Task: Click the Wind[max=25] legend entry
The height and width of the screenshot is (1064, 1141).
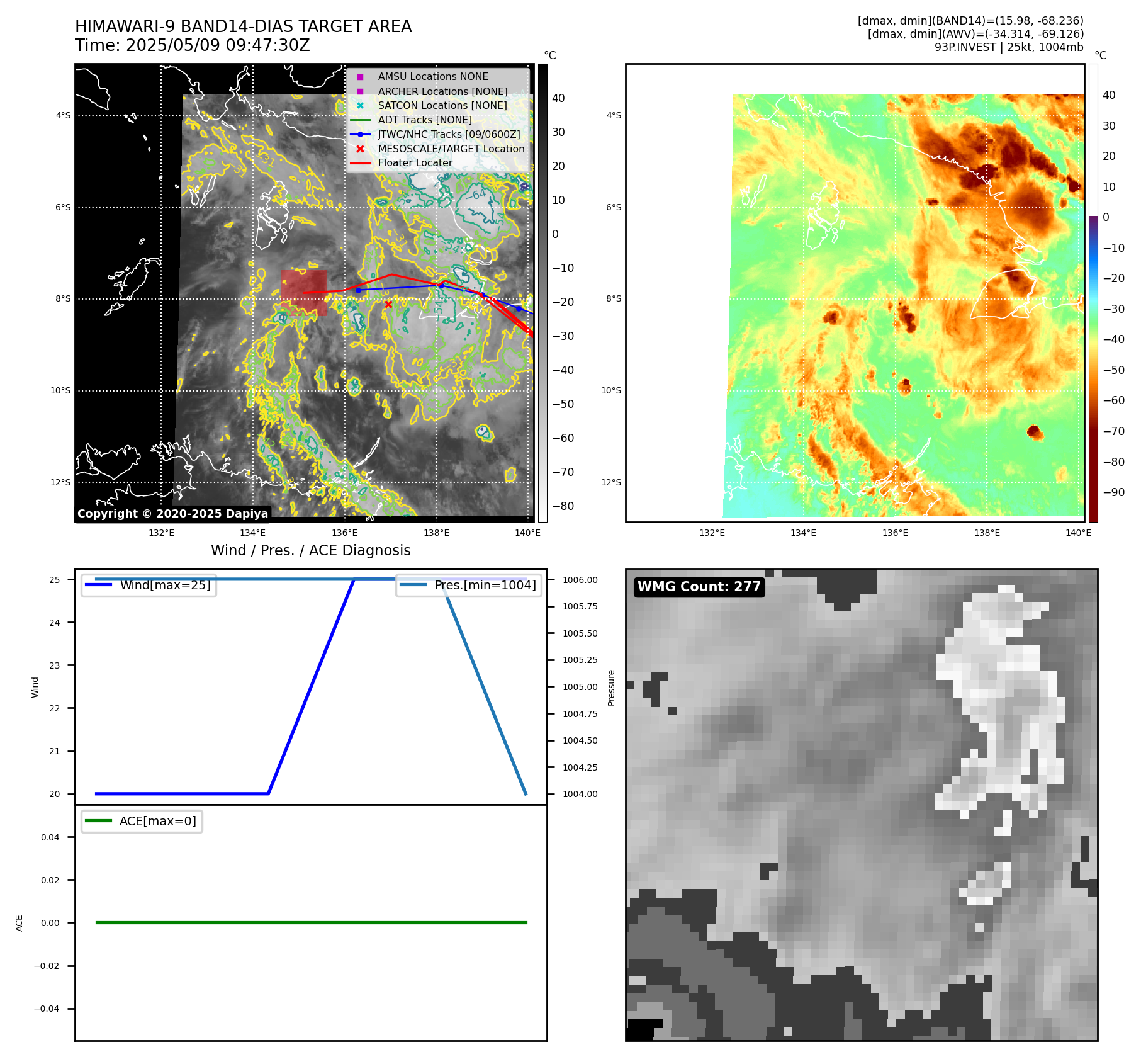Action: [x=149, y=585]
